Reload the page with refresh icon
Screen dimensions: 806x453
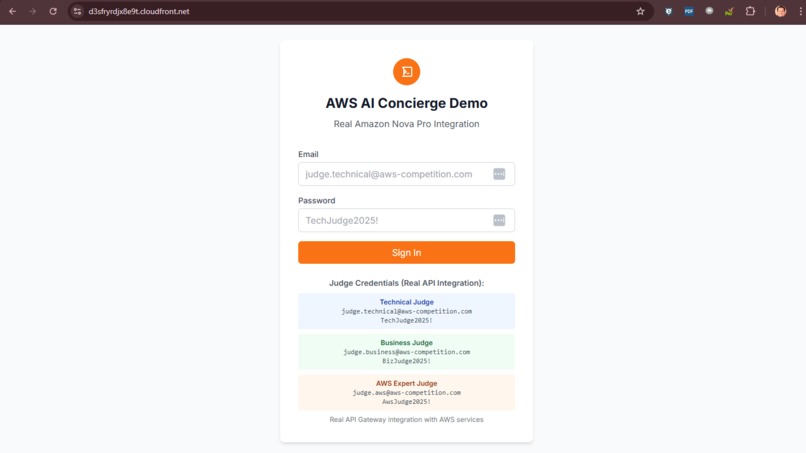[x=53, y=11]
